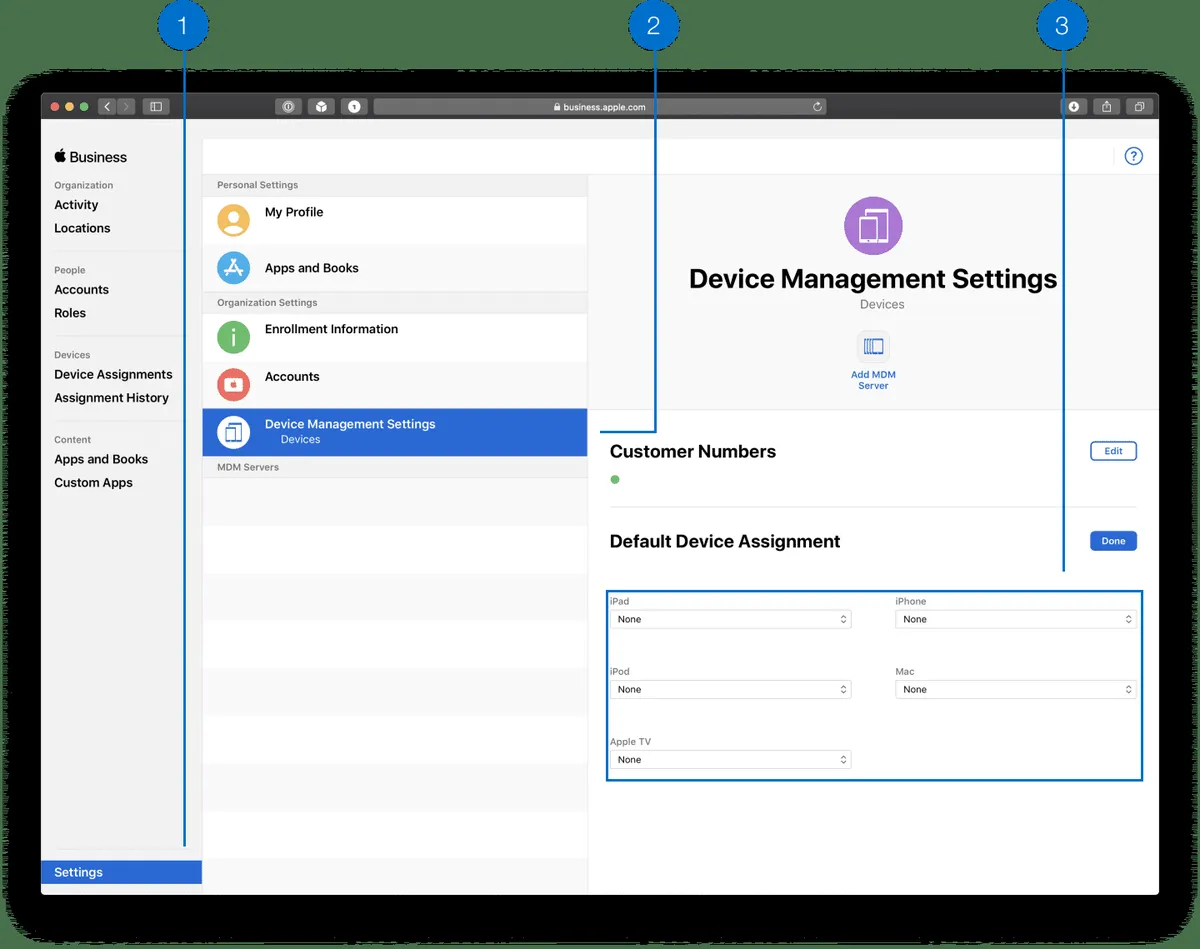Open Safari downloads icon
Viewport: 1200px width, 949px height.
click(1074, 106)
